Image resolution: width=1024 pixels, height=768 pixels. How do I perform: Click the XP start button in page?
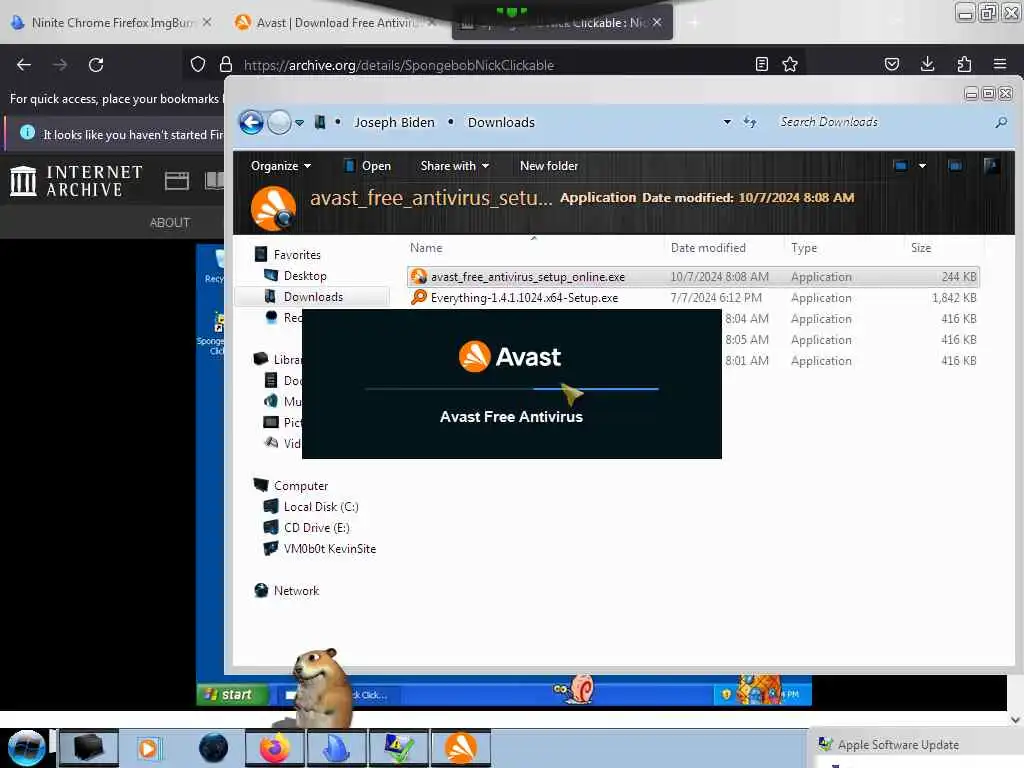[232, 694]
